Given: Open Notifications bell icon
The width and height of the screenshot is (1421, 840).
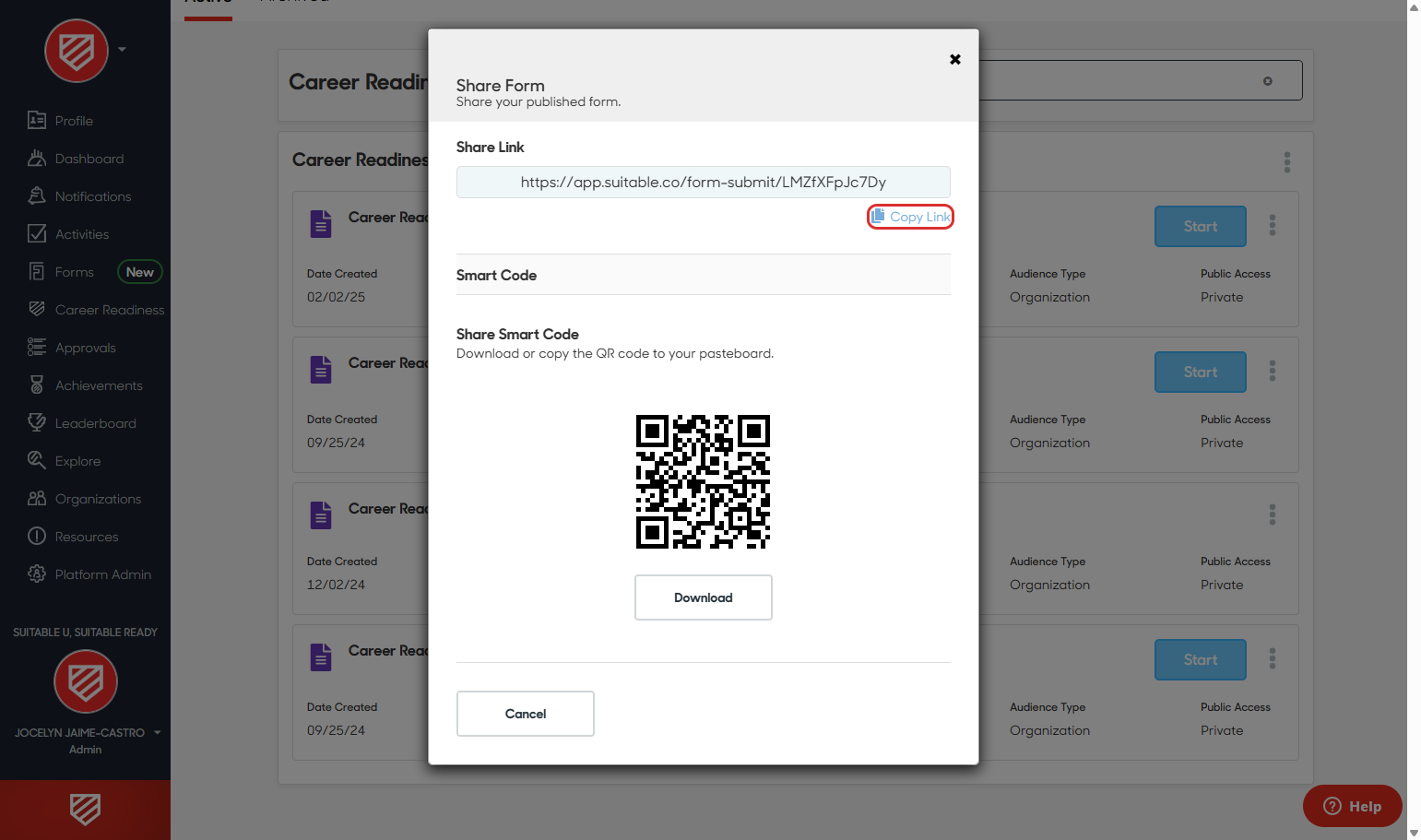Looking at the screenshot, I should [x=37, y=196].
